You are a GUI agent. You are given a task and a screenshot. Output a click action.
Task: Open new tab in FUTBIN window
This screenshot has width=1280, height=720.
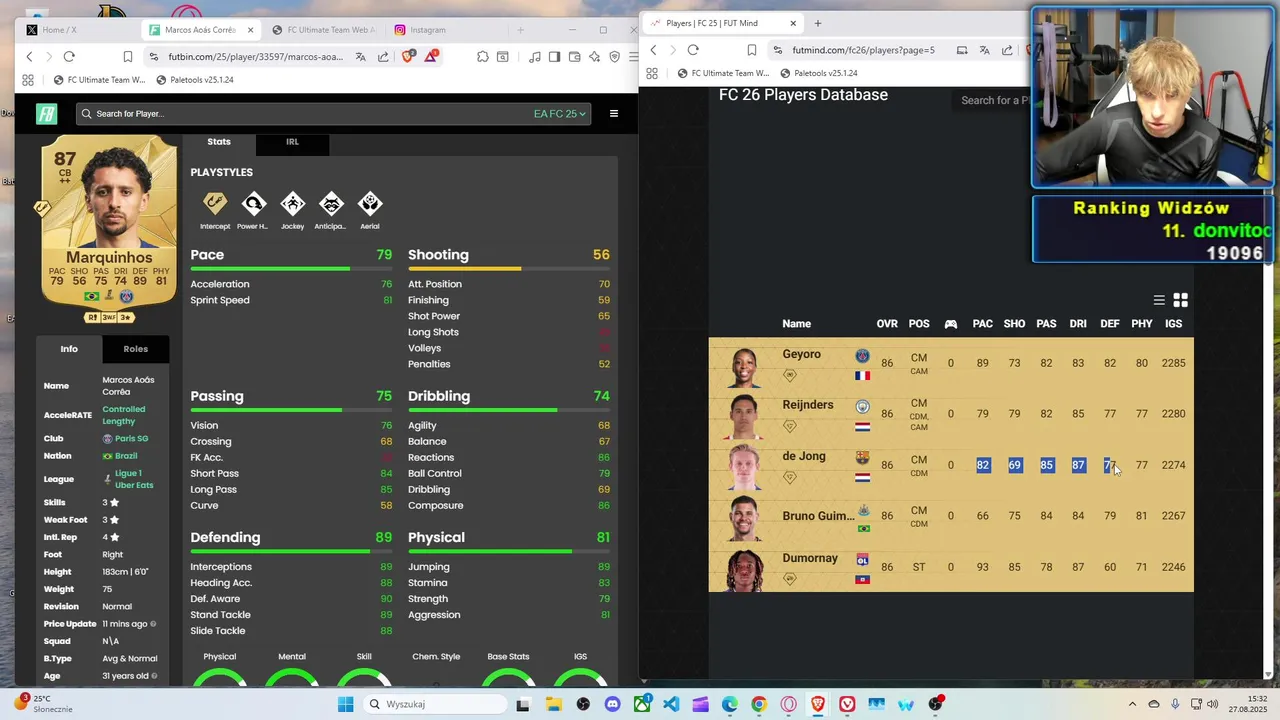click(x=520, y=30)
